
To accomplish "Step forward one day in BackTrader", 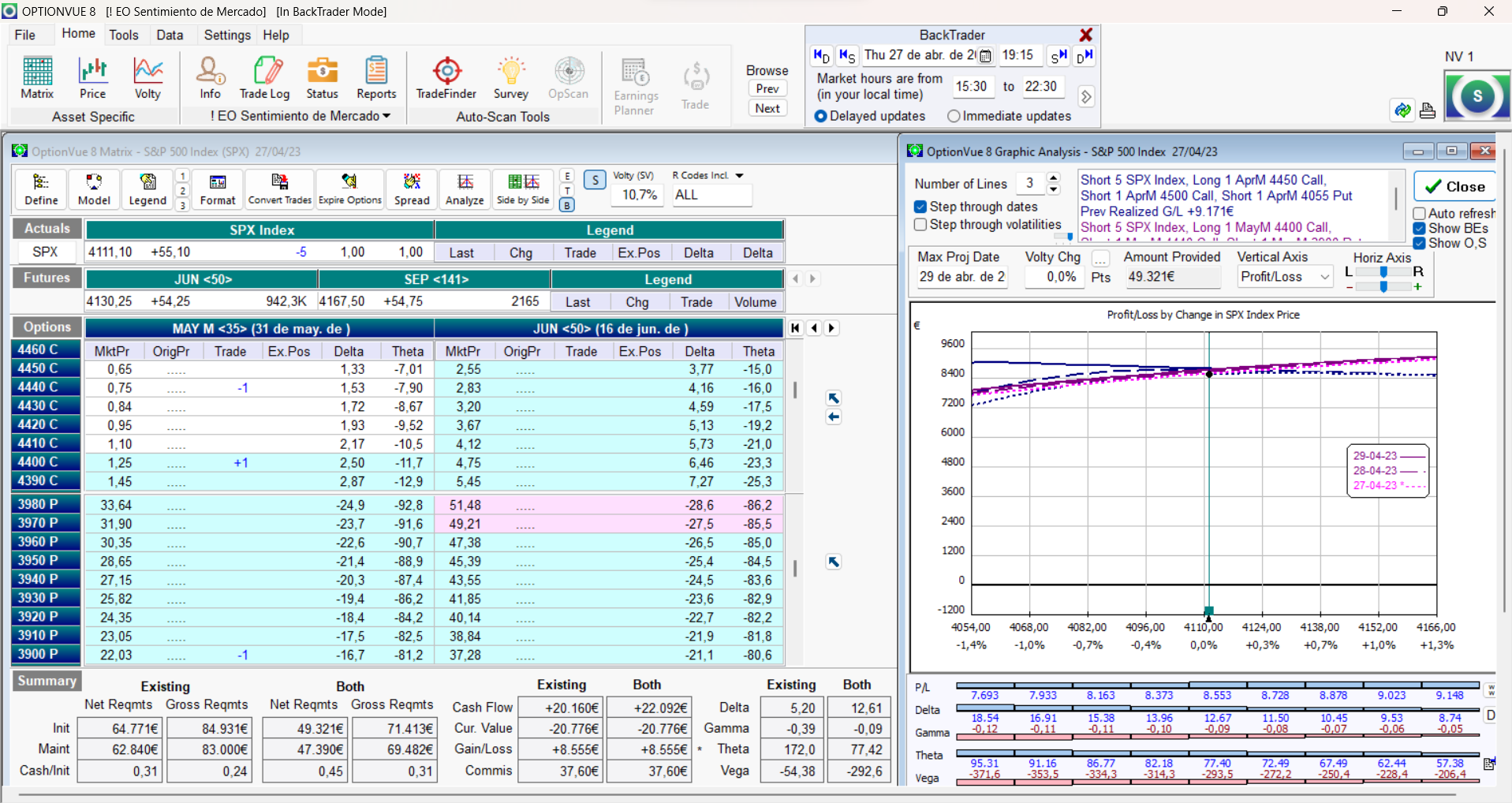I will coord(1085,56).
